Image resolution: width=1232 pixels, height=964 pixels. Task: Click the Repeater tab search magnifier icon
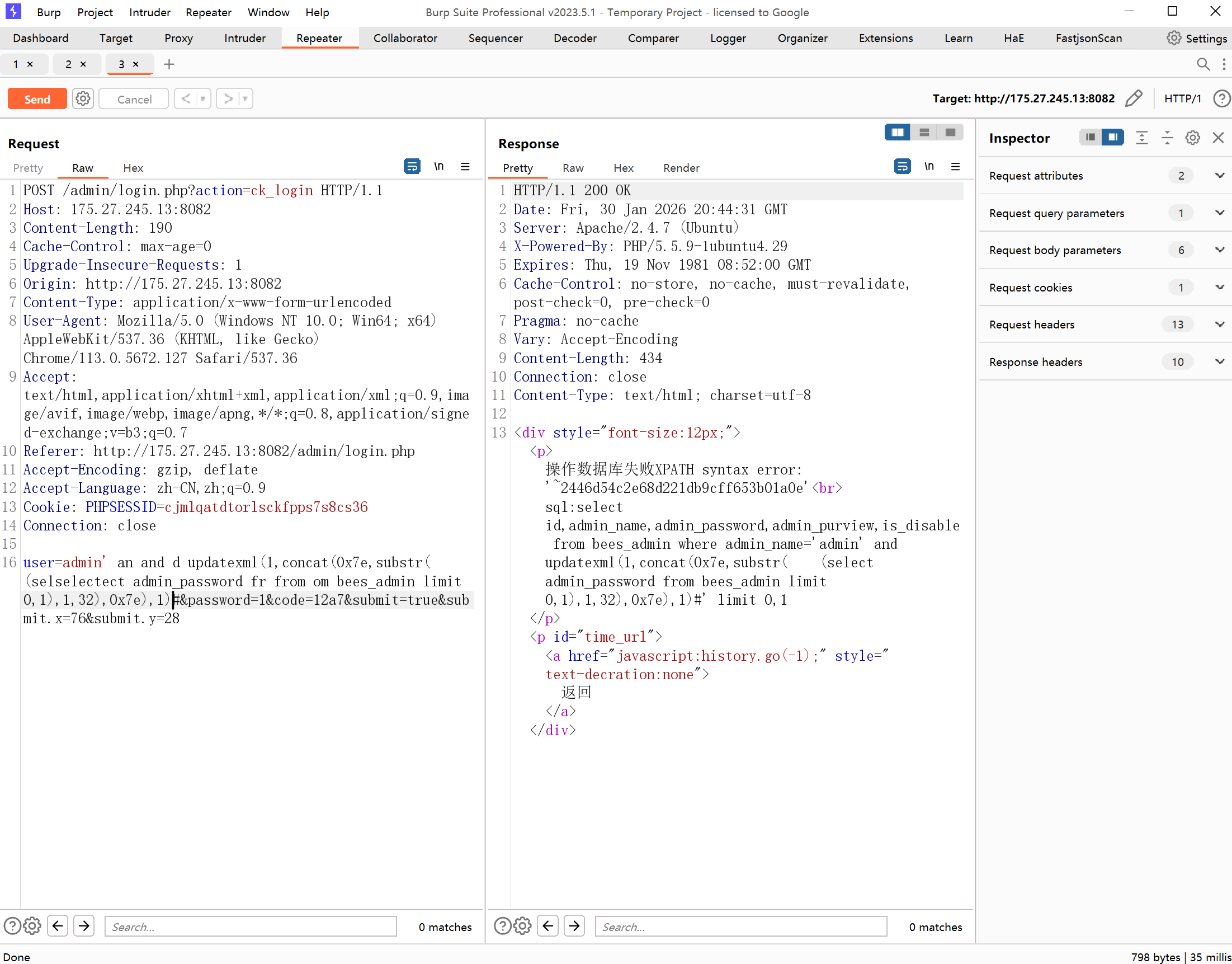pyautogui.click(x=1203, y=64)
